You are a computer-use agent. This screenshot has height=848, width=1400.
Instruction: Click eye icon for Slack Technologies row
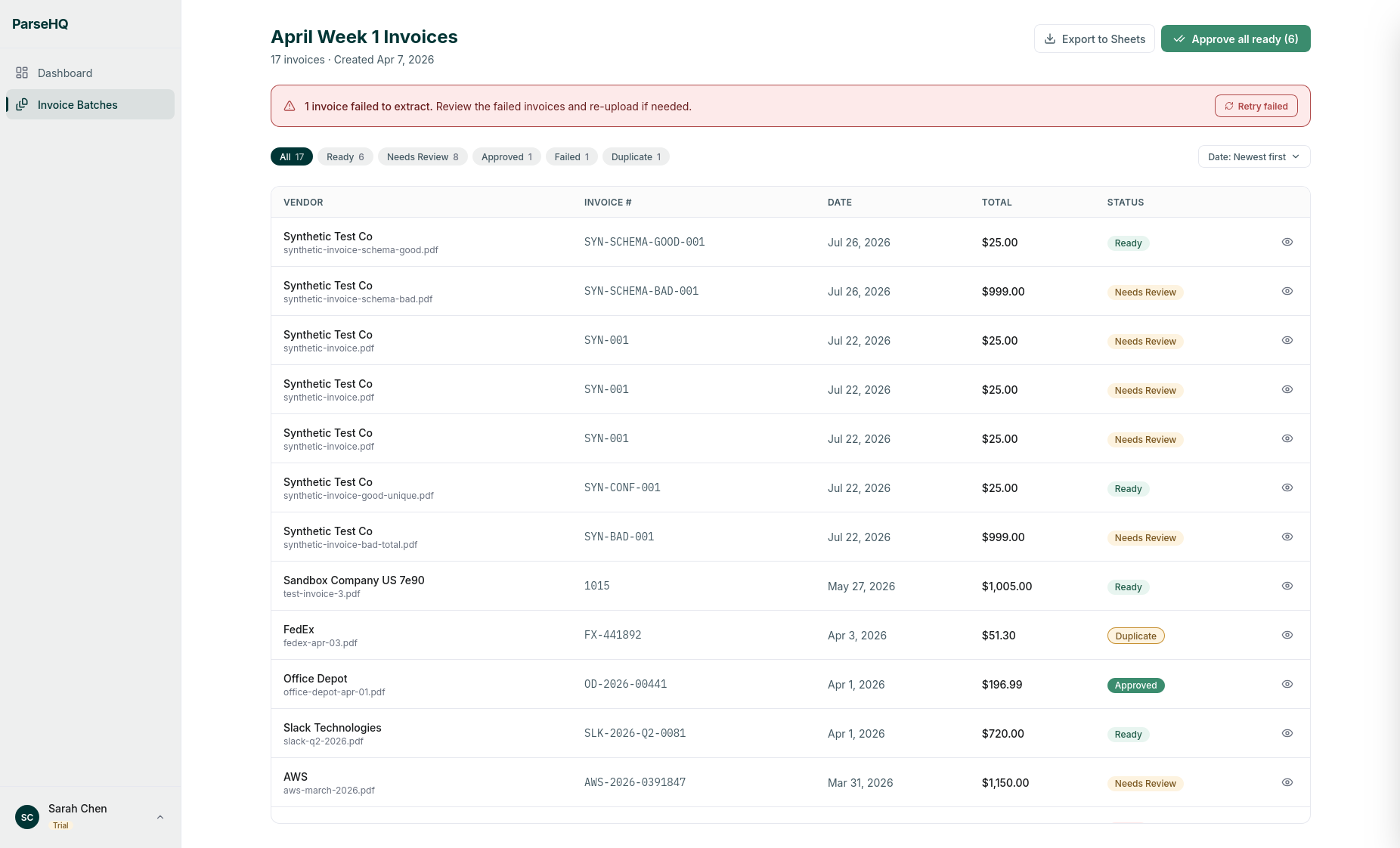coord(1287,733)
